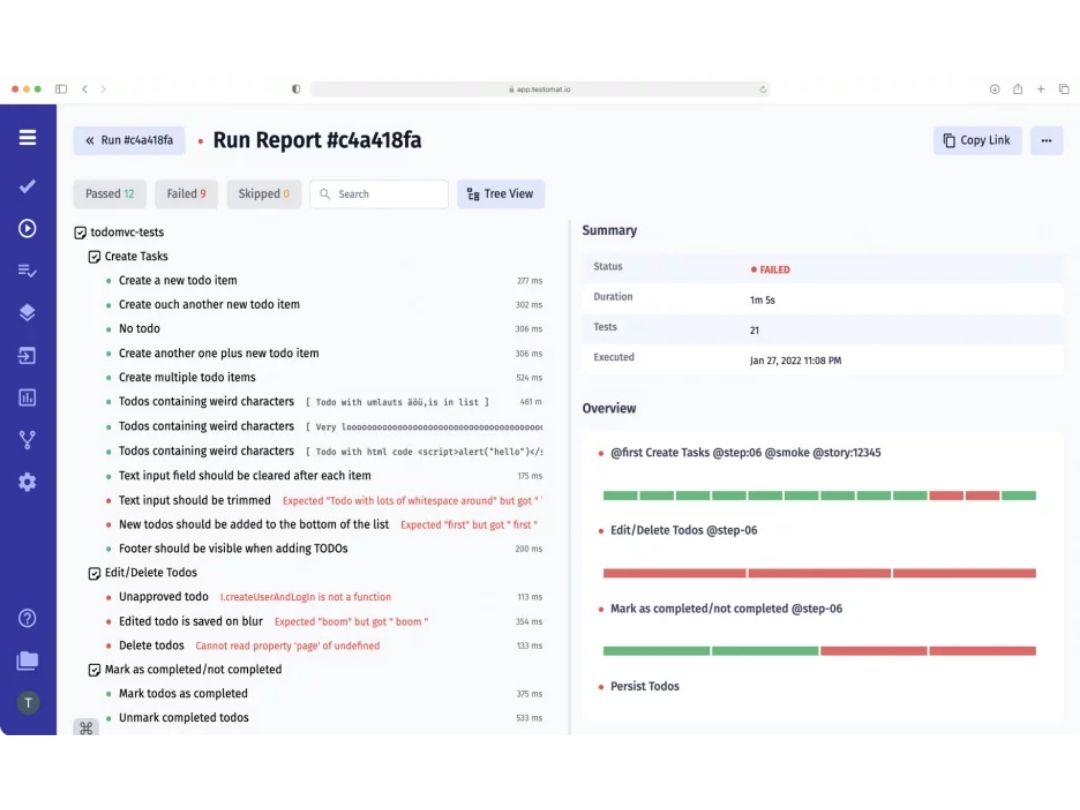Click the browser share icon
The height and width of the screenshot is (810, 1080).
1017,89
